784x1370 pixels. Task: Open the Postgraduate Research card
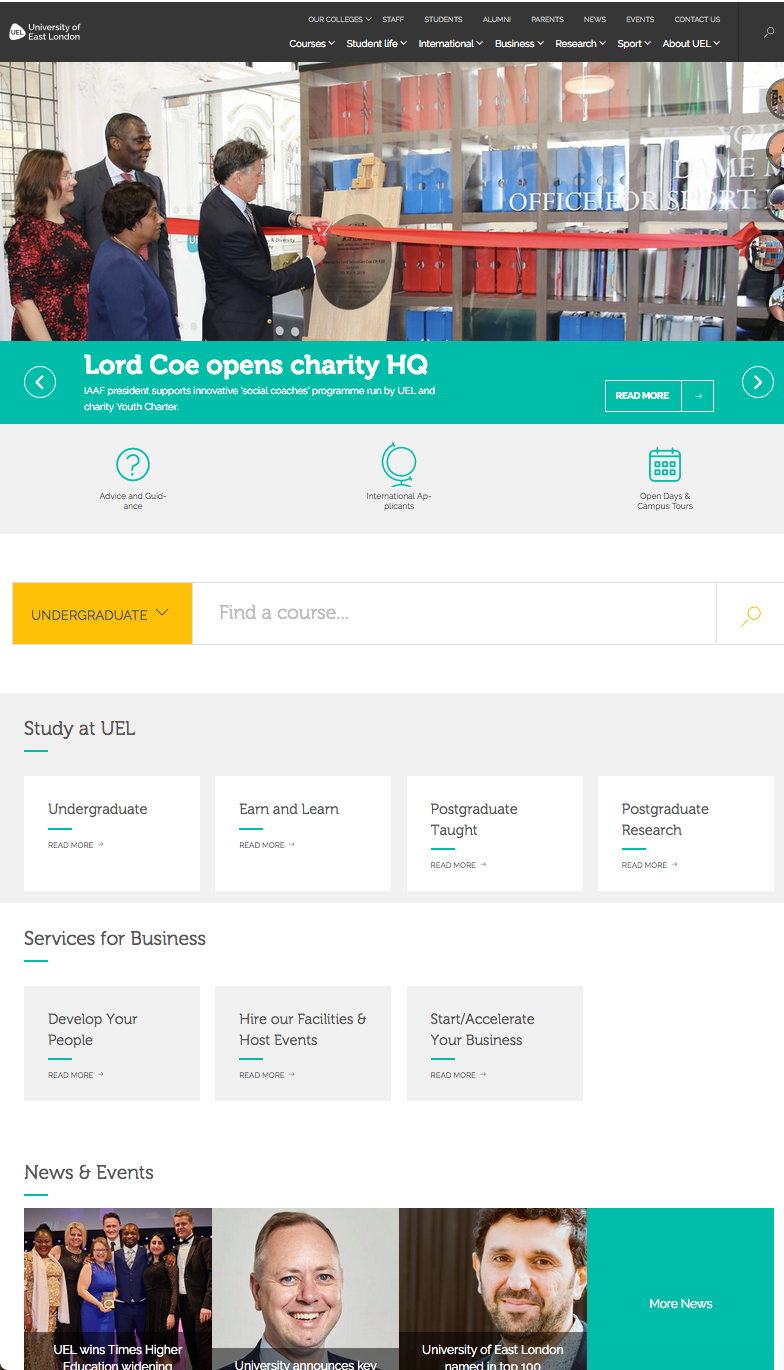(686, 833)
